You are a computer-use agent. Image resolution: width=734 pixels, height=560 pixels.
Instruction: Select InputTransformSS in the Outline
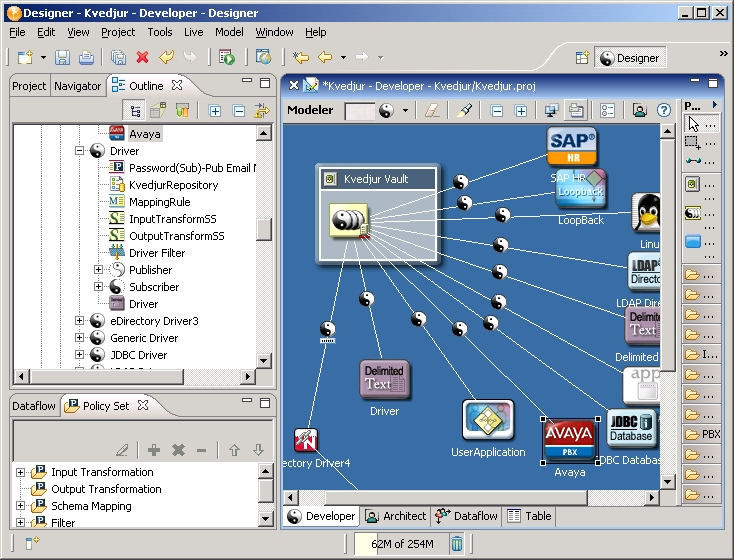[x=173, y=219]
